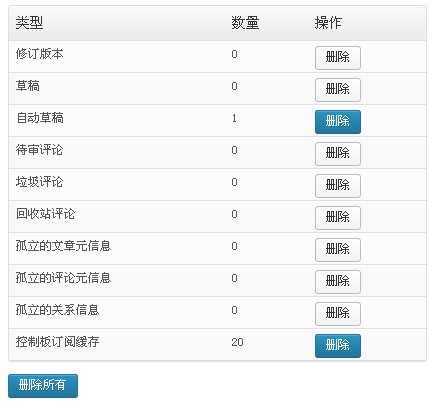Viewport: 445px width, 410px height.
Task: Click the count 1 for 自动草稿
Action: tap(234, 118)
